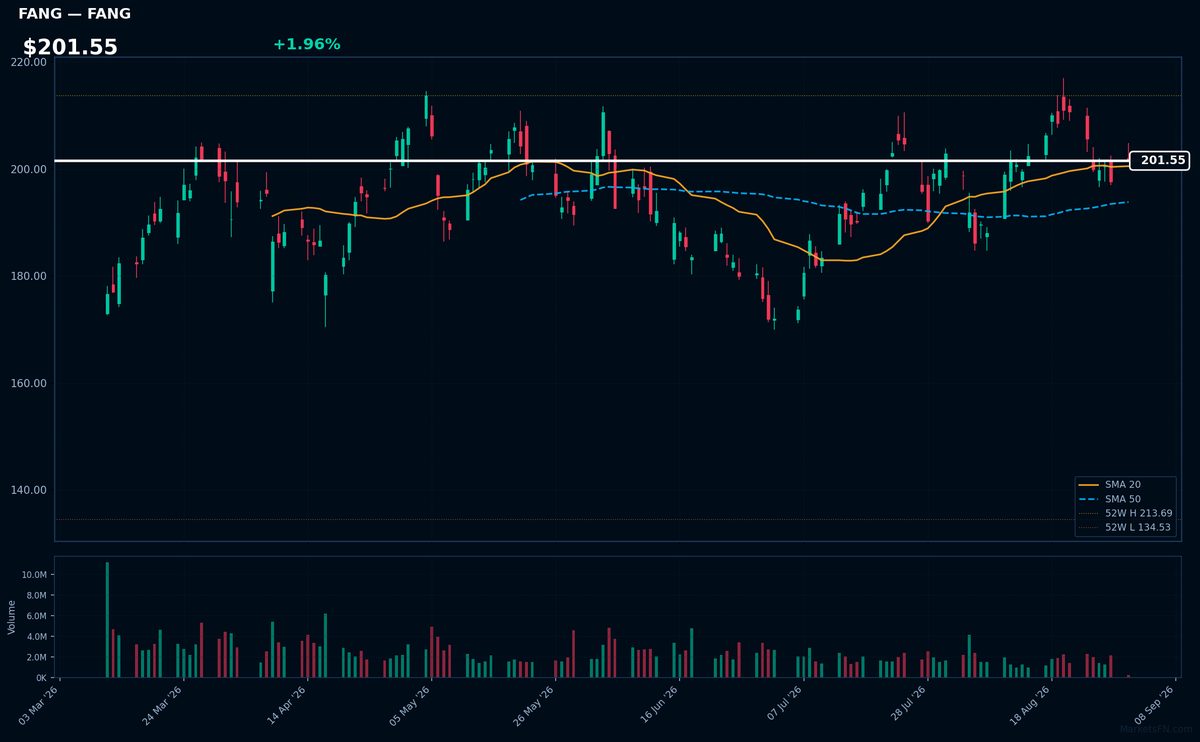Click the 16 Jun '26 date label
Viewport: 1200px width, 742px height.
click(658, 704)
